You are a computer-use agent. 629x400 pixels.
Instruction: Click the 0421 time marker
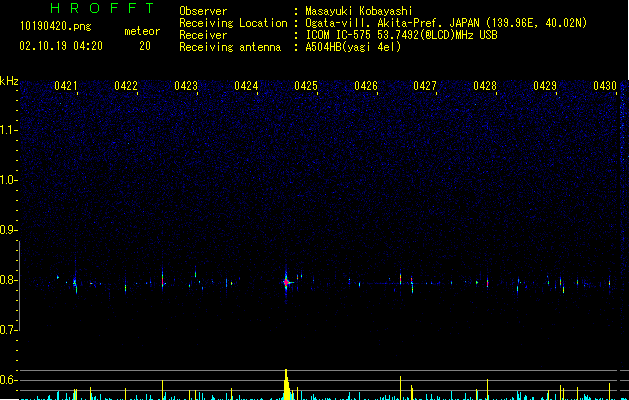(66, 86)
